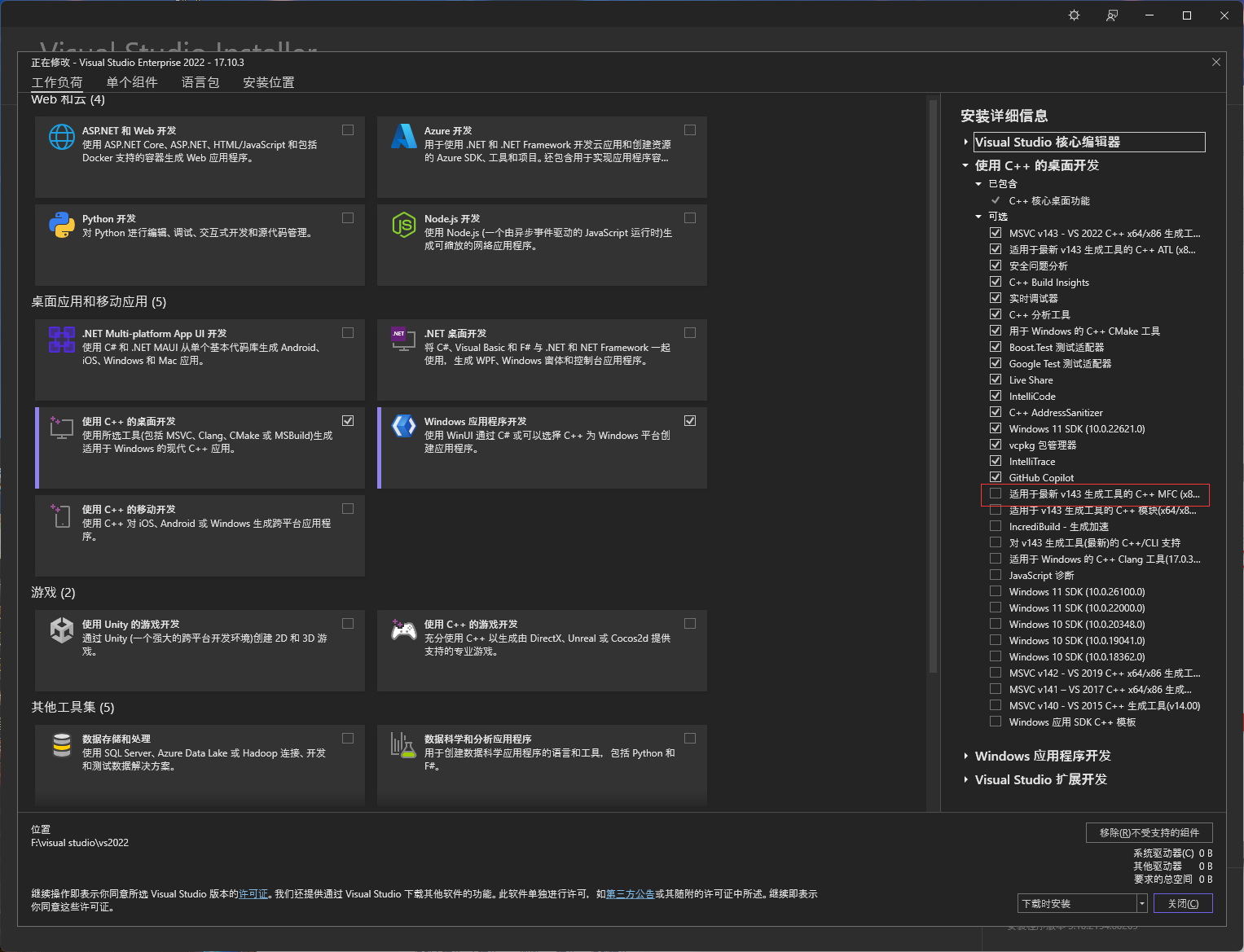Check IncrediBuild - 生成加速 component
The width and height of the screenshot is (1244, 952).
996,526
